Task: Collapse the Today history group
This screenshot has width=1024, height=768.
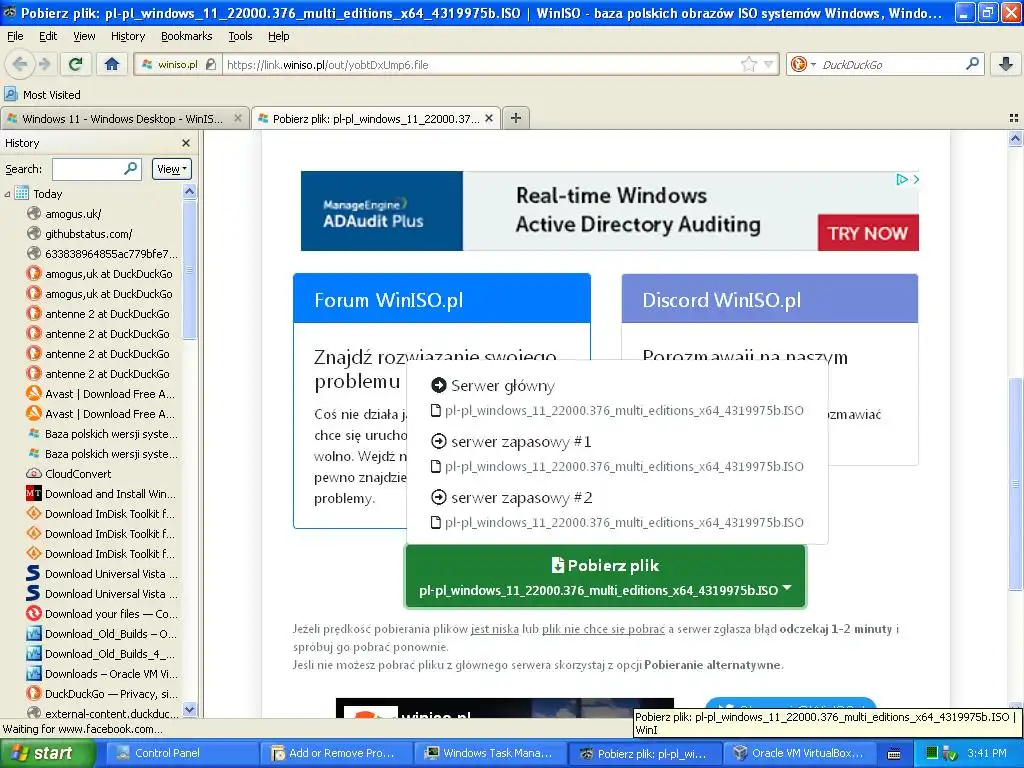Action: click(7, 194)
